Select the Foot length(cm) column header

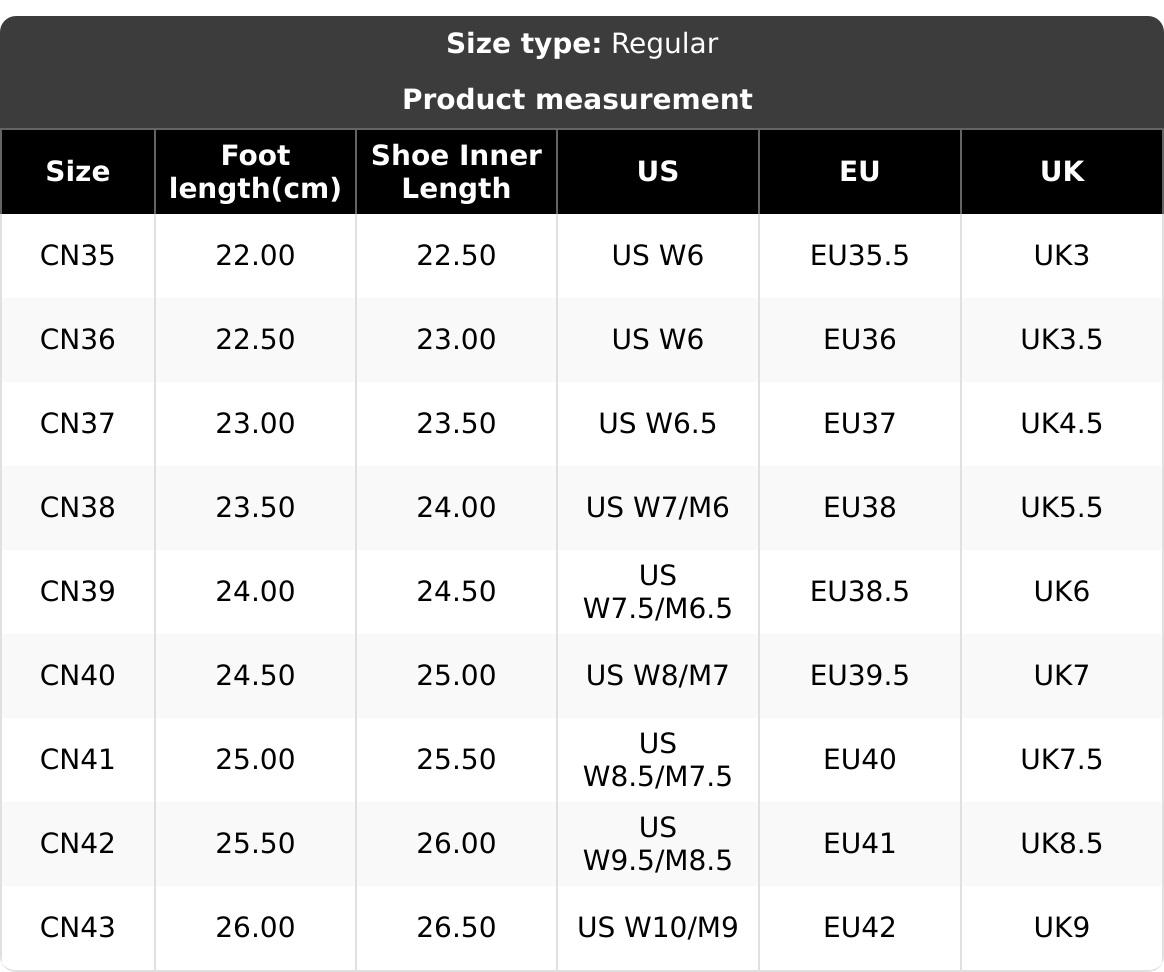coord(255,172)
